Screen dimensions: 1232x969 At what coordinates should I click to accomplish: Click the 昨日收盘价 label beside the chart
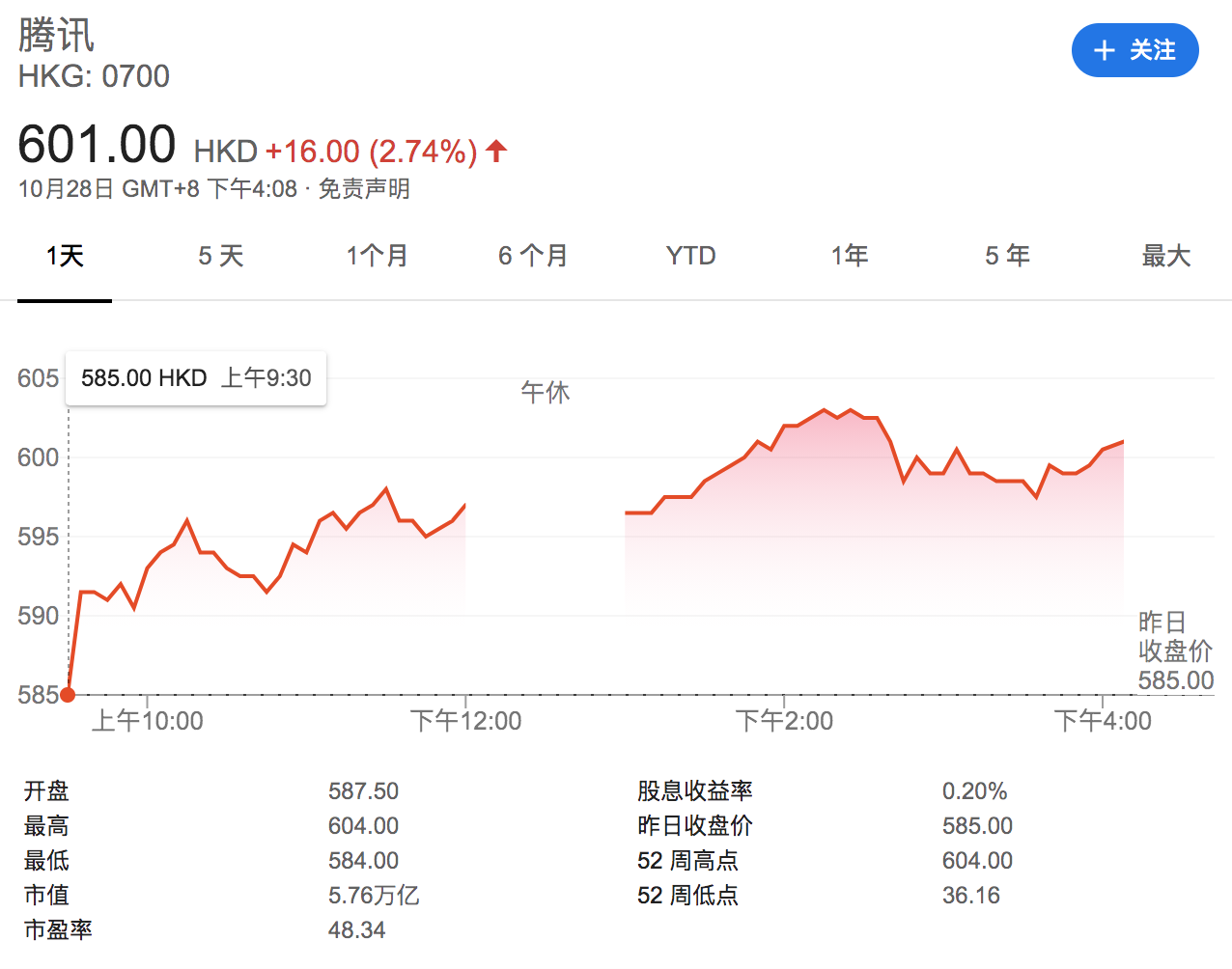click(1174, 637)
